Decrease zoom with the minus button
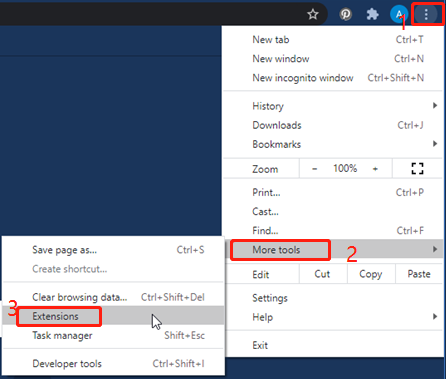The height and width of the screenshot is (379, 446). pyautogui.click(x=314, y=169)
